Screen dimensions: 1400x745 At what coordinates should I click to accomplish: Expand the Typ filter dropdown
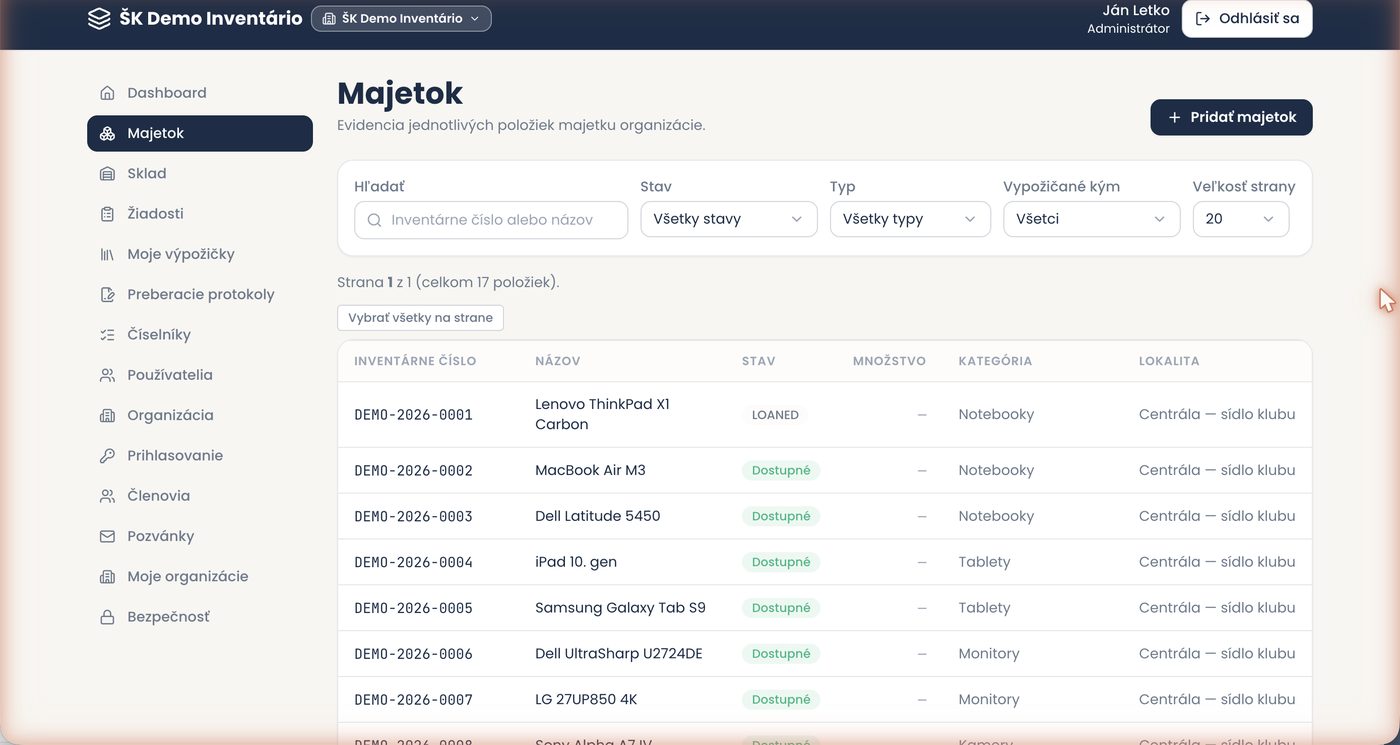coord(910,219)
